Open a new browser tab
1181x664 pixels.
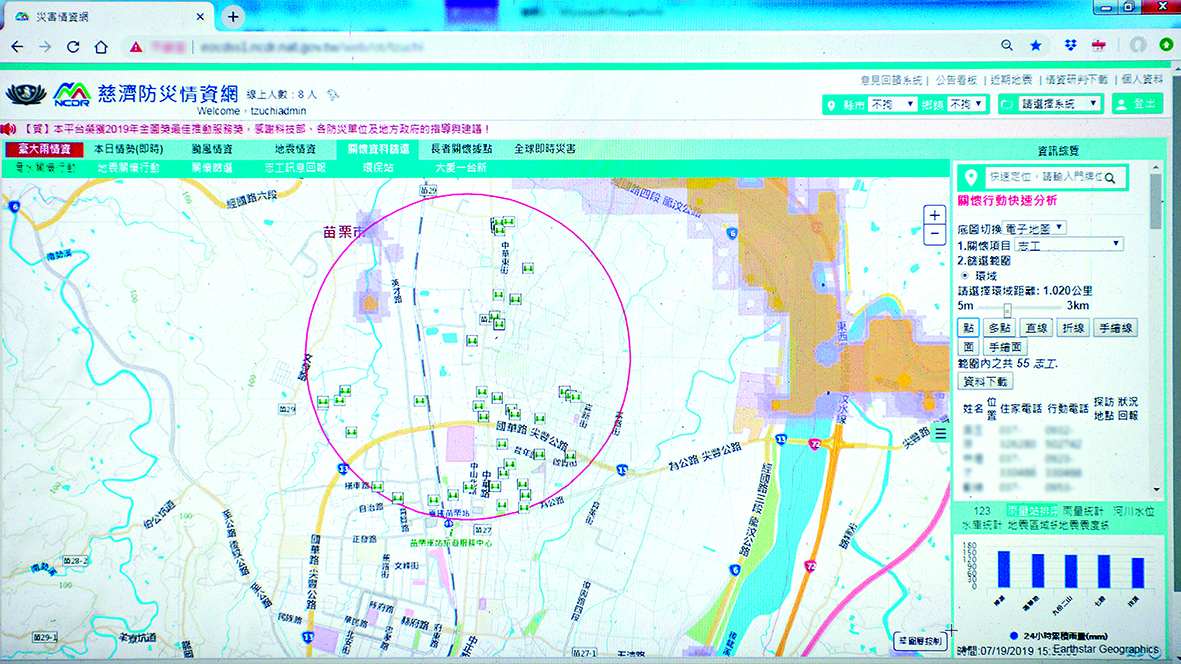point(233,16)
